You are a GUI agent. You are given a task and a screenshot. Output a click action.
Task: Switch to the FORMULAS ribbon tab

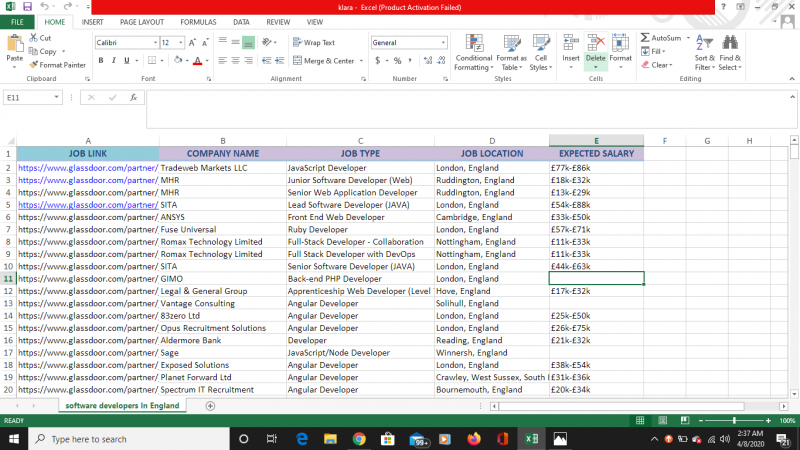[198, 22]
